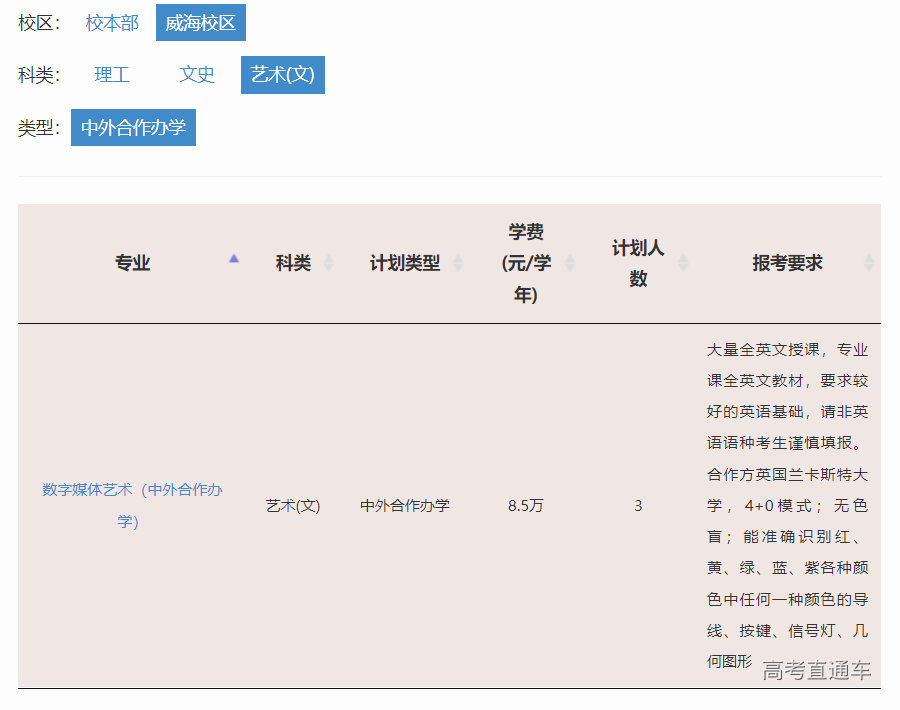Switch to the 校本部 campus tab

[x=111, y=22]
